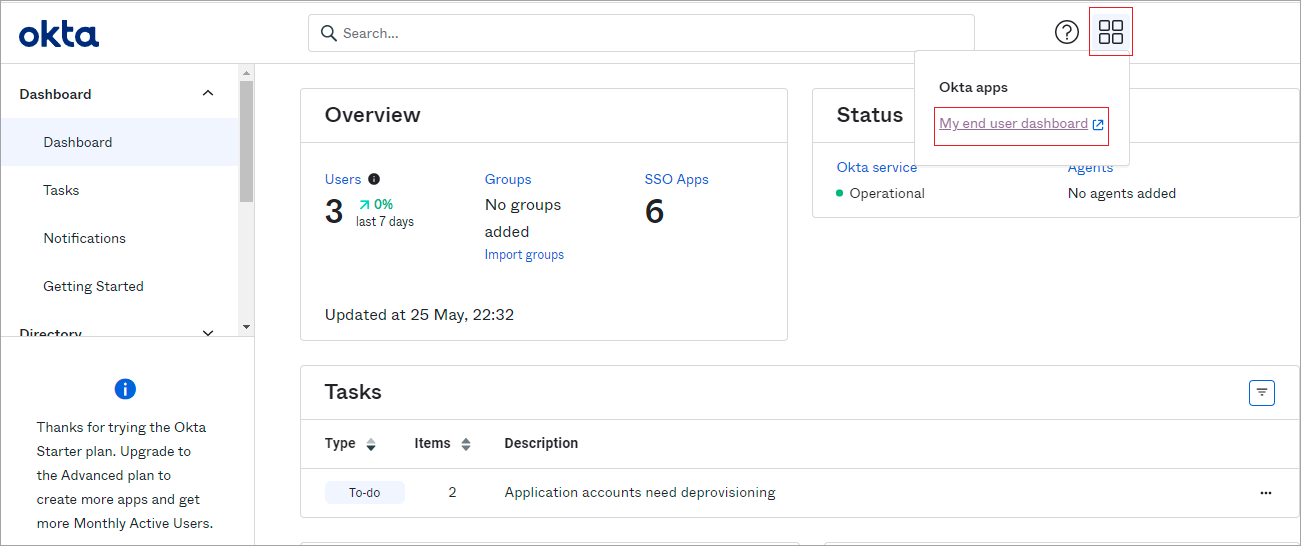
Task: Click the To-do badge in Tasks table
Action: tap(365, 492)
